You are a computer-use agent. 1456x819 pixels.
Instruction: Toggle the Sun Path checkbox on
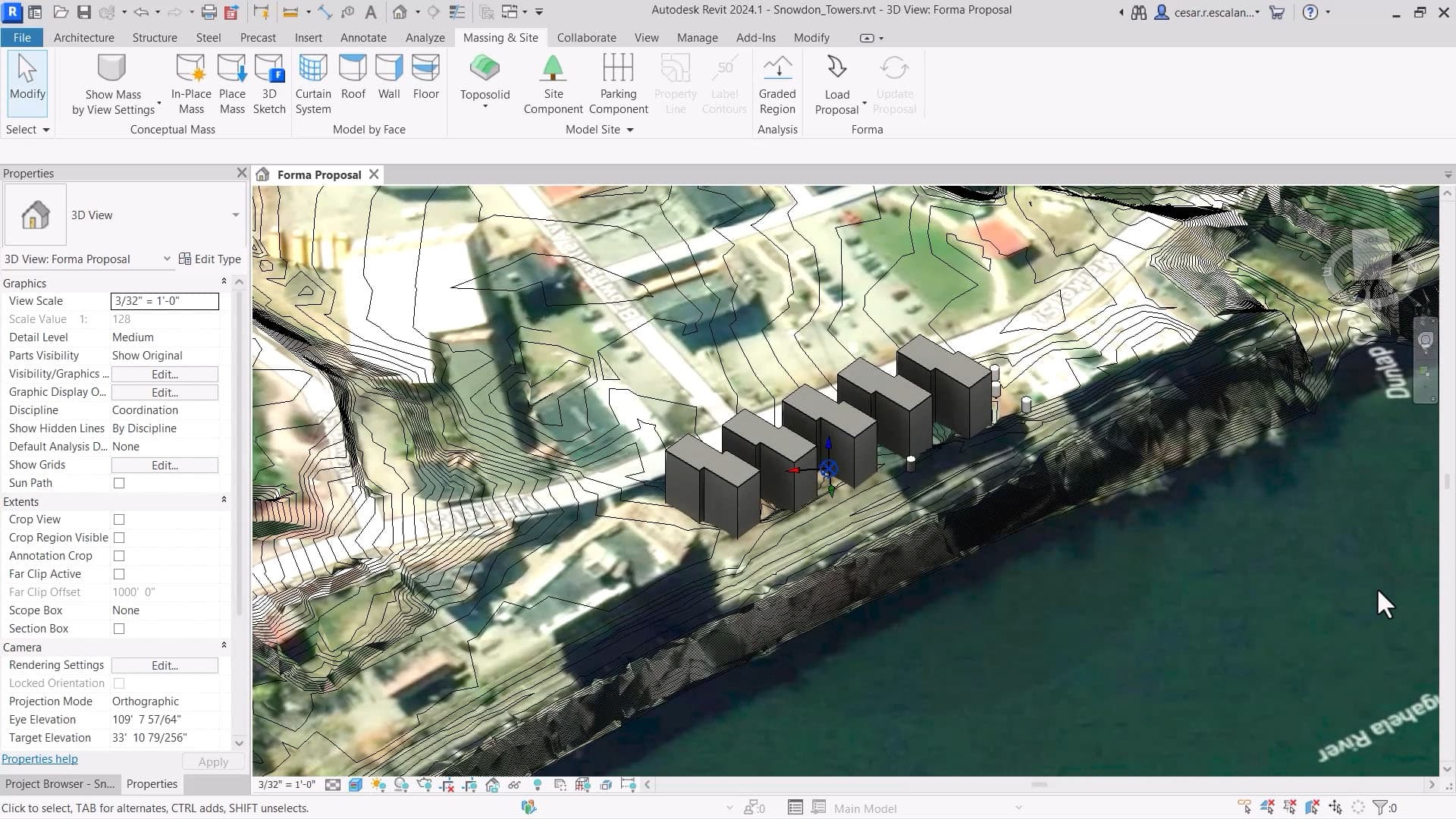click(118, 483)
